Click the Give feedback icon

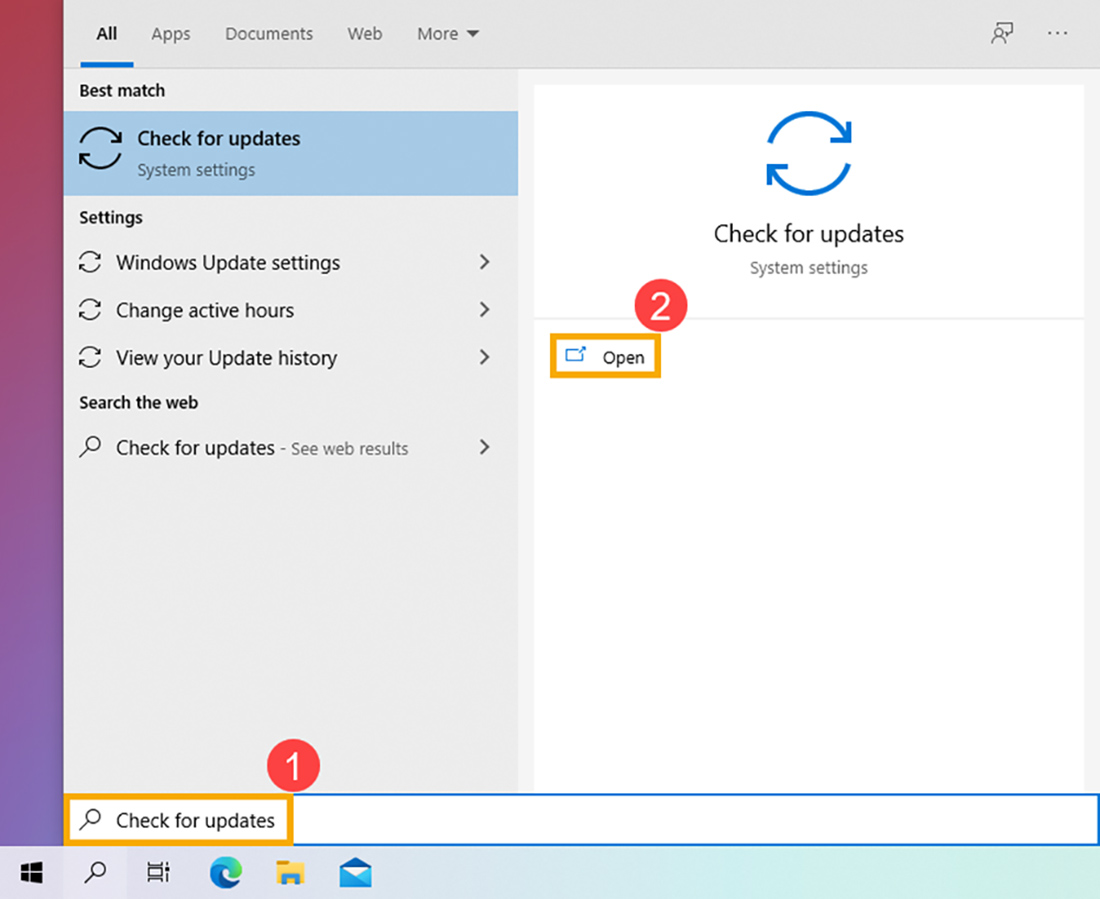[1001, 33]
